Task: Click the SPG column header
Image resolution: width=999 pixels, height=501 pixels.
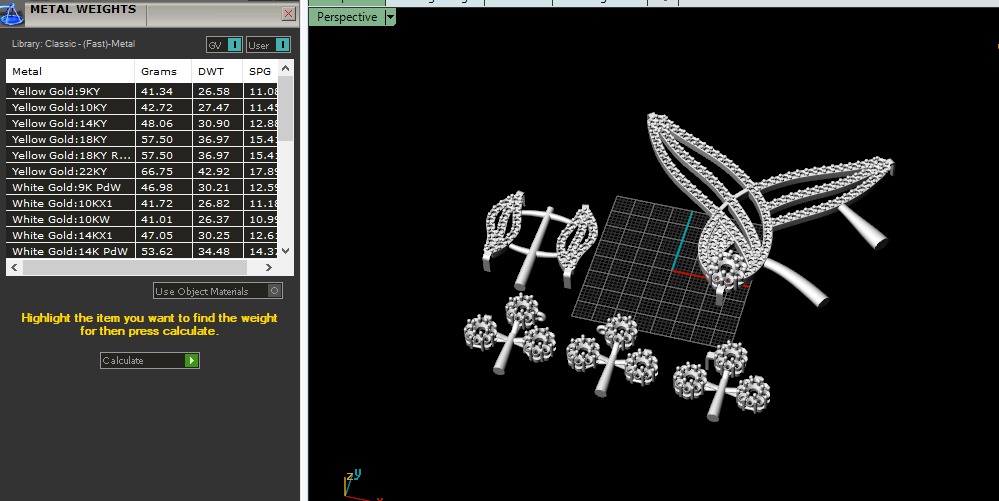Action: coord(261,71)
